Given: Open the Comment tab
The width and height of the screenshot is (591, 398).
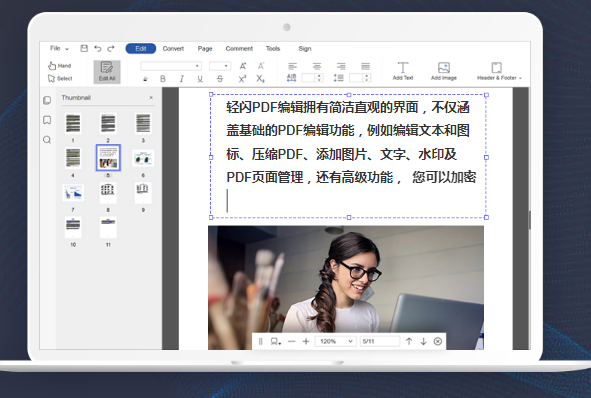Looking at the screenshot, I should pyautogui.click(x=239, y=49).
